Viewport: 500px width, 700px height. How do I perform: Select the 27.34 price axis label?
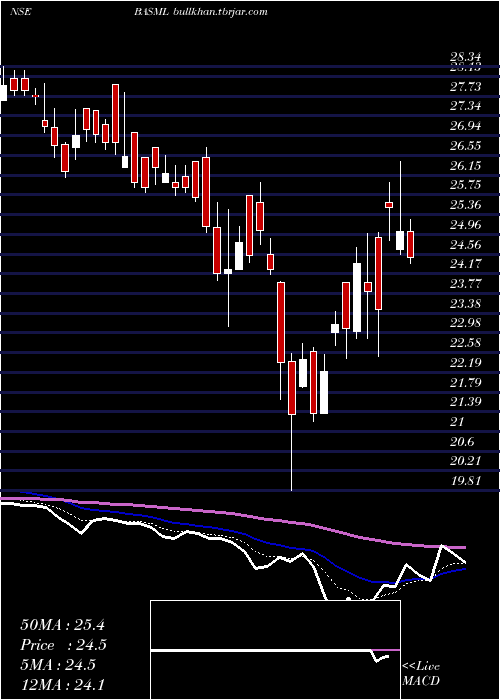465,106
